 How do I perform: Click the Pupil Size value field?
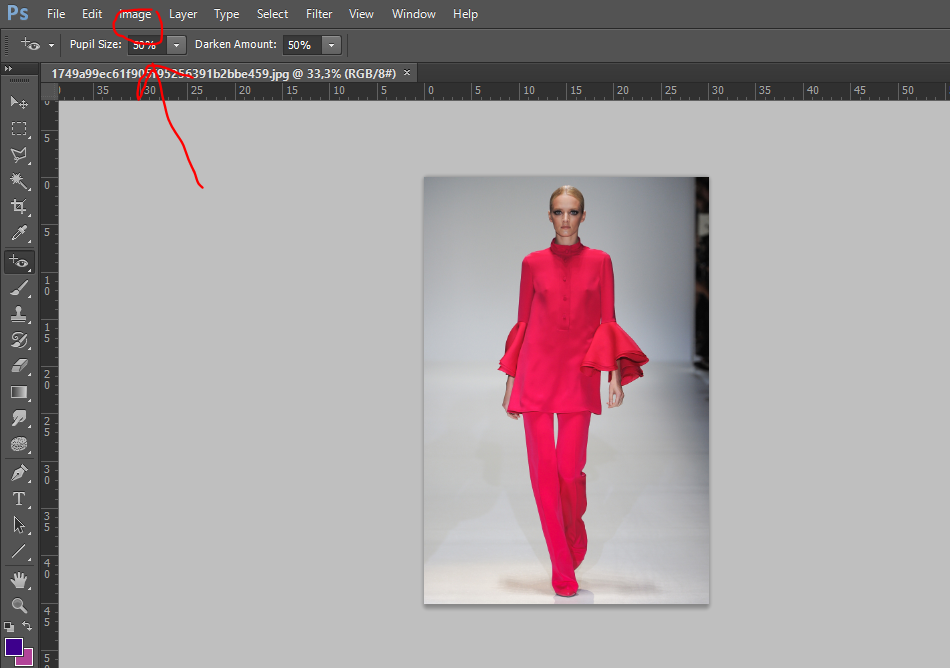pos(148,45)
